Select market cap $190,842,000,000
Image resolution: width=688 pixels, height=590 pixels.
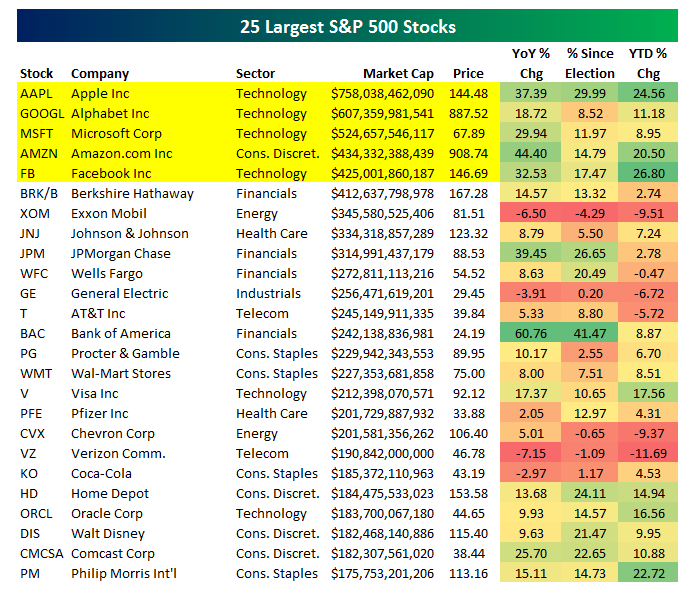(383, 454)
